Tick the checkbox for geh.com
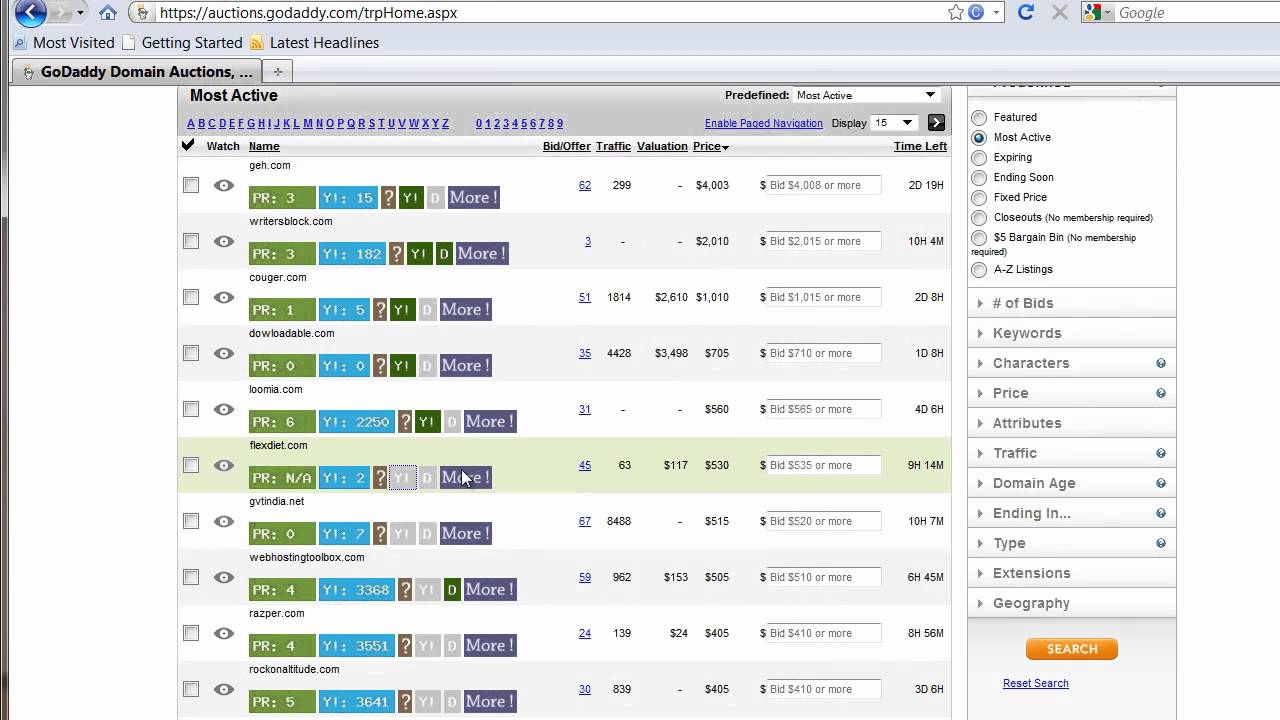Image resolution: width=1280 pixels, height=720 pixels. (x=191, y=185)
